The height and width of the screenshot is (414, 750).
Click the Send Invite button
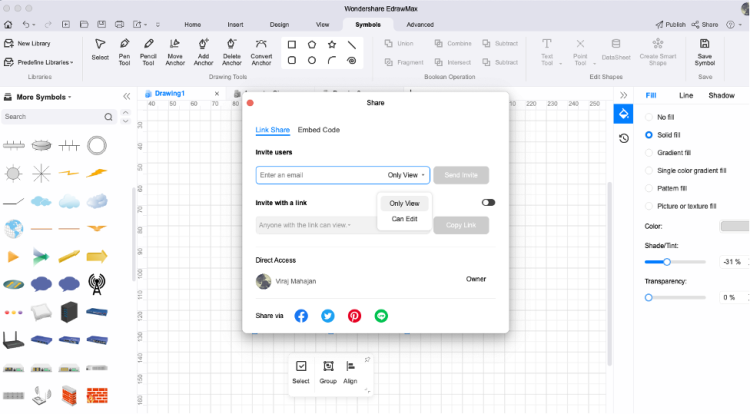pos(461,175)
